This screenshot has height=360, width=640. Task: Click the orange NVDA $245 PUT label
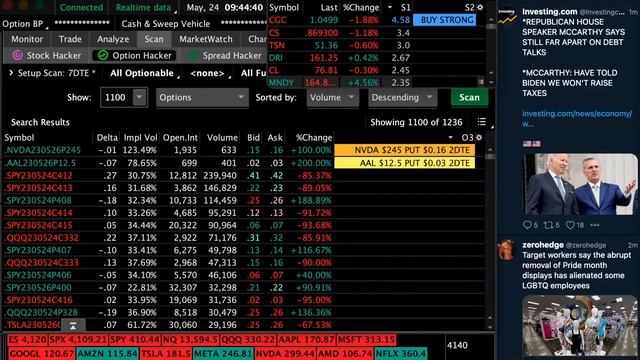[x=404, y=150]
